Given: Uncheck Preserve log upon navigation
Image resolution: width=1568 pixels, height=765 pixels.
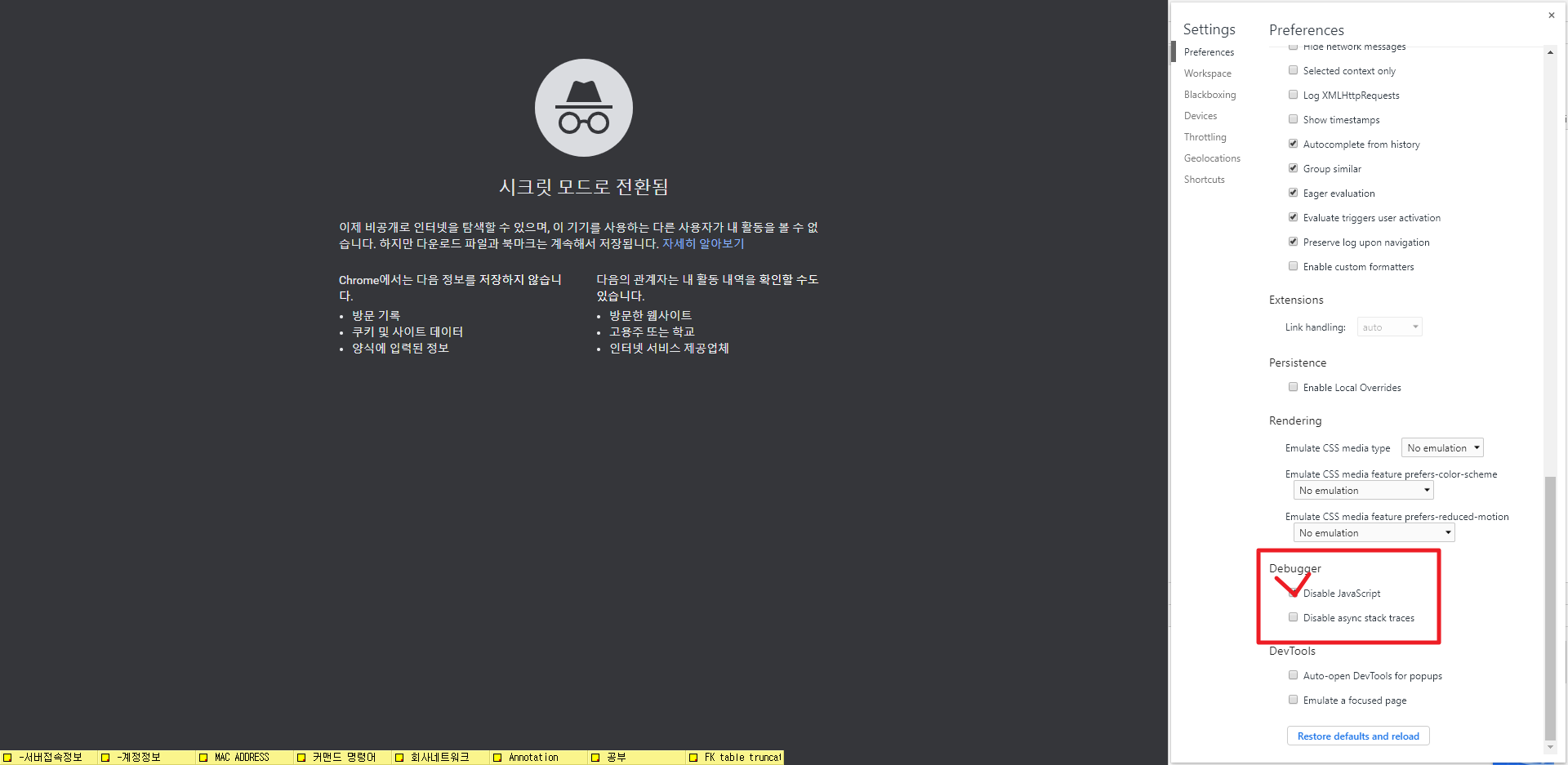Looking at the screenshot, I should coord(1293,242).
